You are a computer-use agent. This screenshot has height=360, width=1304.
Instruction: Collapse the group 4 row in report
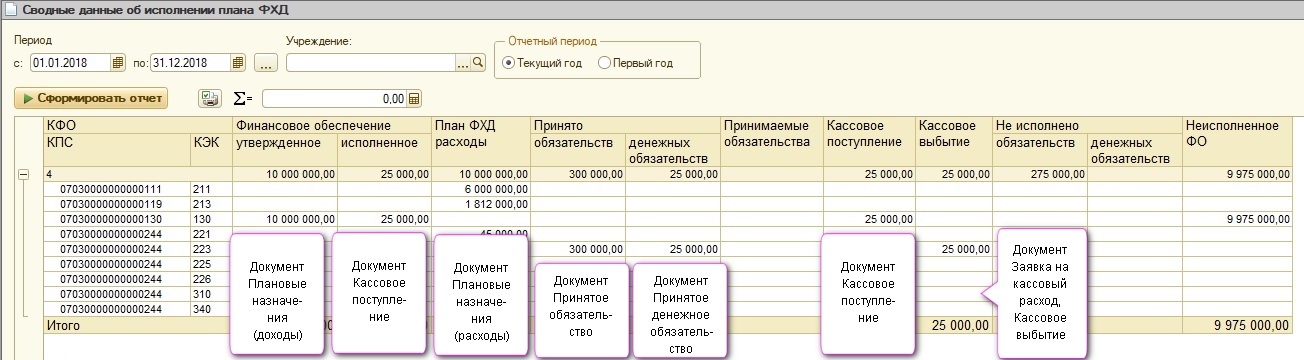23,174
